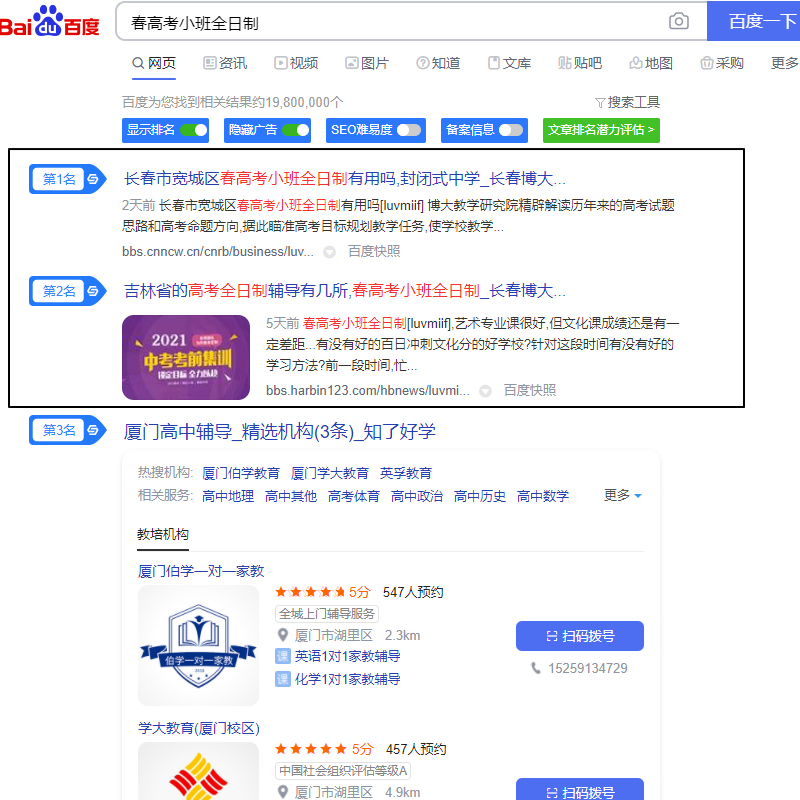Click 课 icon beside 英语1对1家教辅导

pyautogui.click(x=283, y=656)
